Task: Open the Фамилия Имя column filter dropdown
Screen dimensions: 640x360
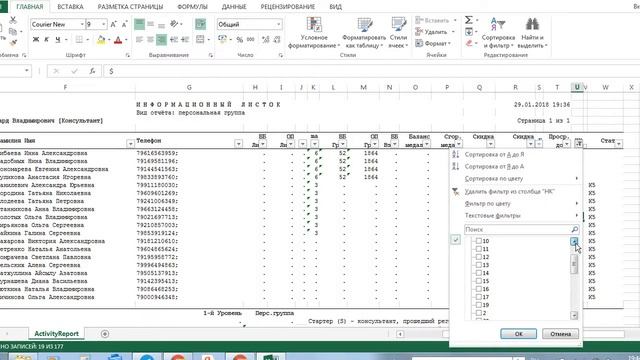Action: point(130,144)
